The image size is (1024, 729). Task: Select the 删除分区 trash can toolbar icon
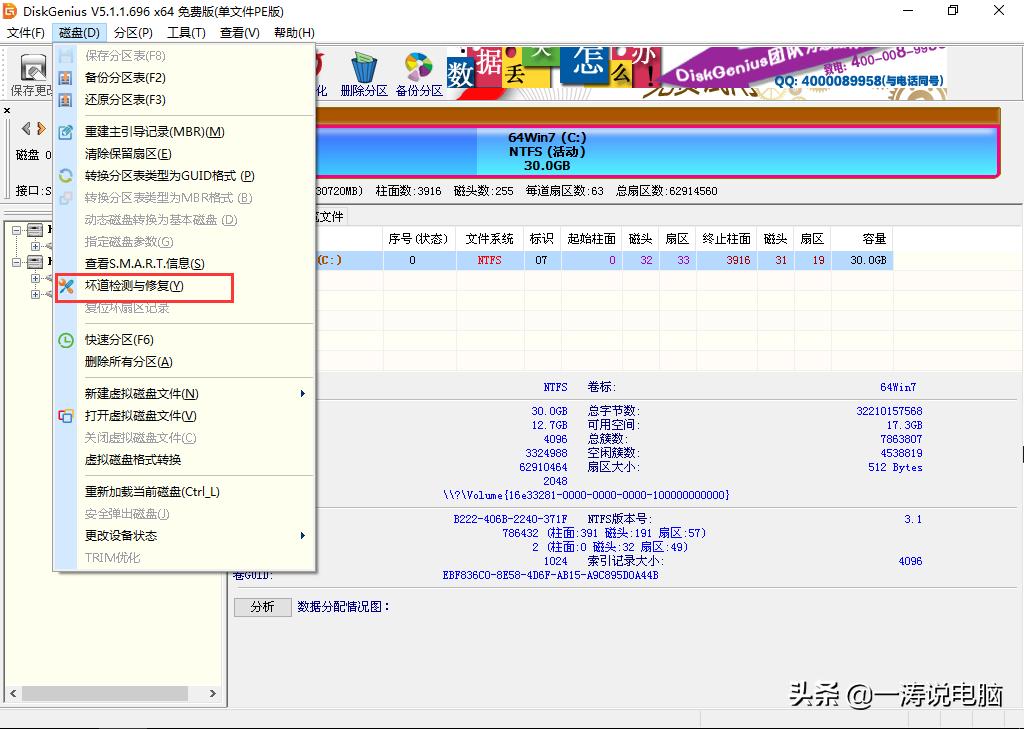363,70
